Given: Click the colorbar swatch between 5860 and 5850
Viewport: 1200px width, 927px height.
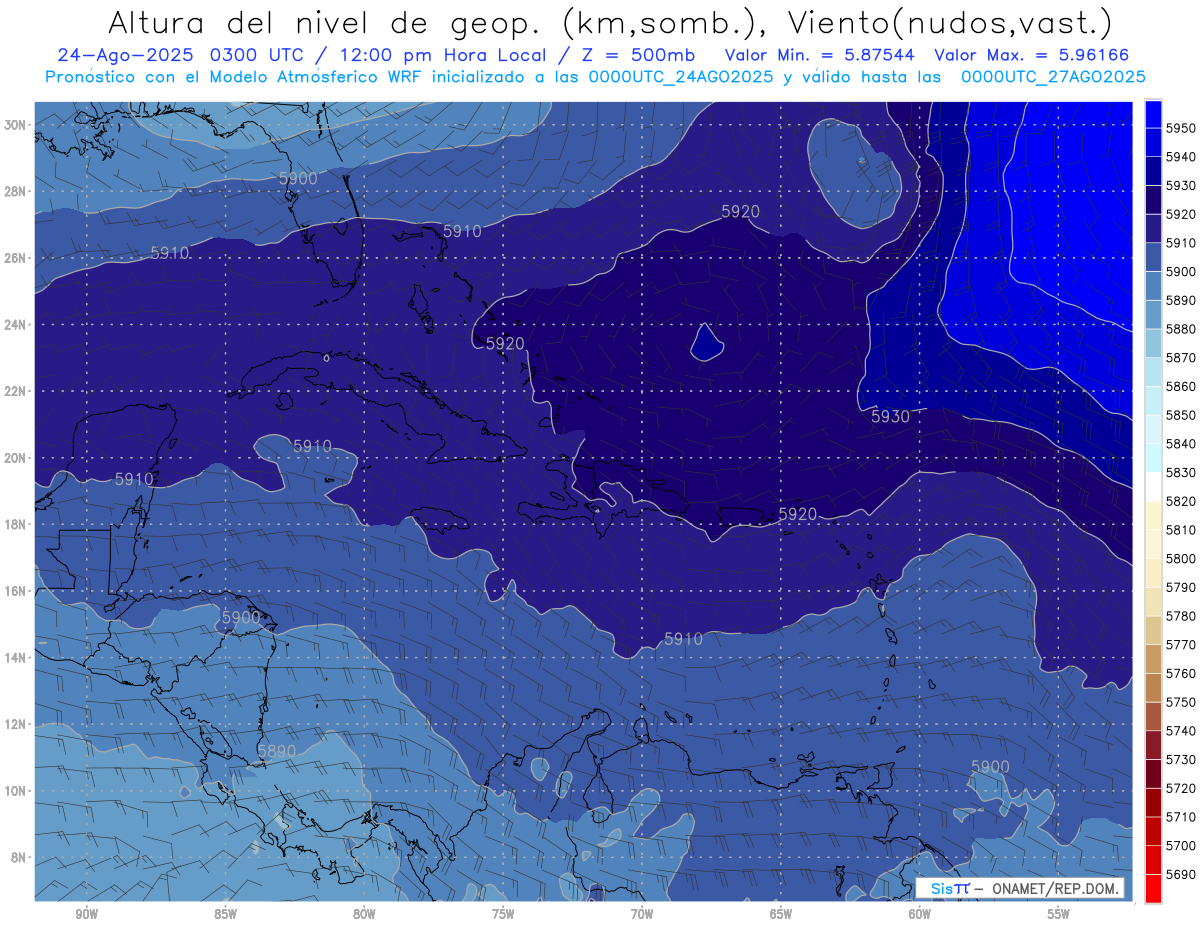Looking at the screenshot, I should [1153, 400].
